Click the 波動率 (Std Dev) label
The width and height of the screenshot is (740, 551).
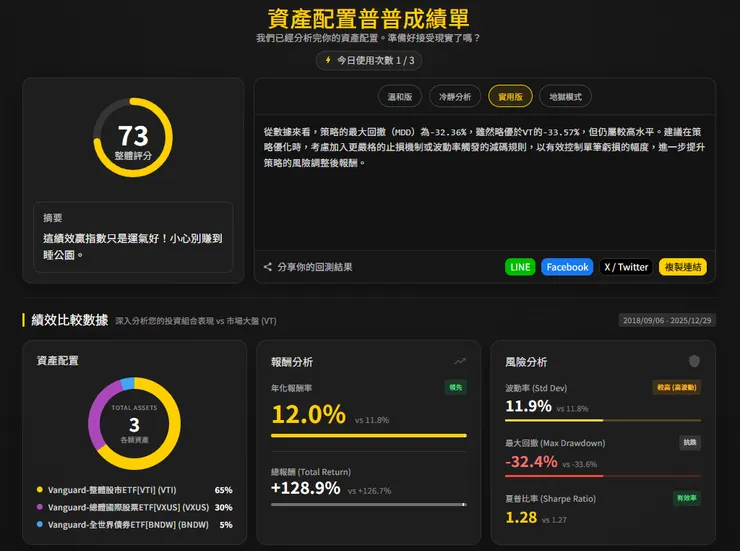pos(536,388)
